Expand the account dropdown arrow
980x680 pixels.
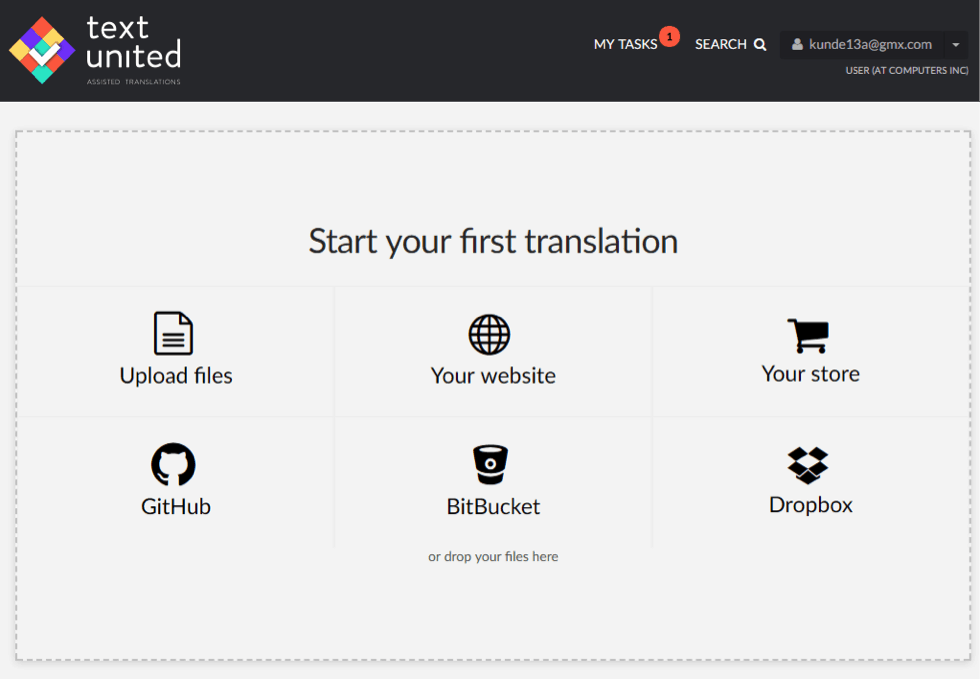coord(956,45)
